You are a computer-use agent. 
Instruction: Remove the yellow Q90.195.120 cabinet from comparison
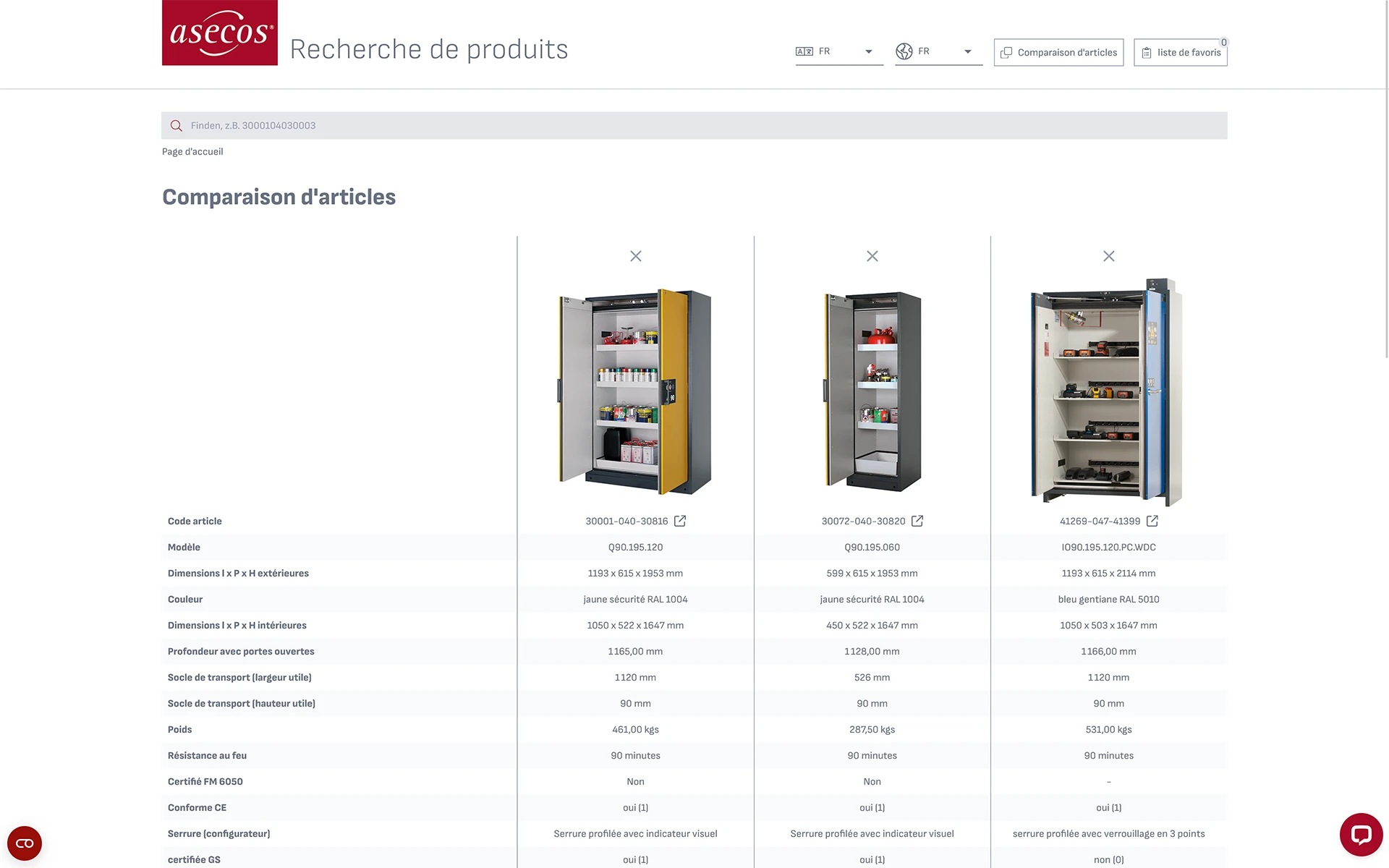(635, 256)
